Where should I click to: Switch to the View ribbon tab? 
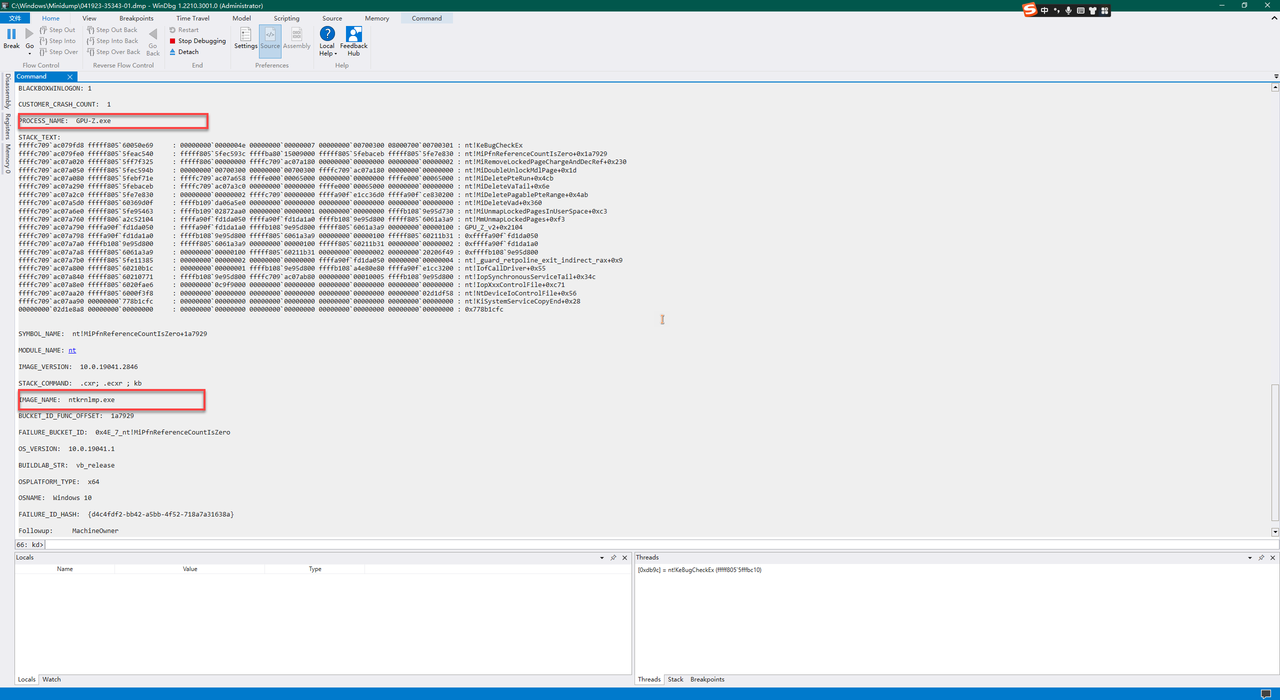(x=90, y=18)
